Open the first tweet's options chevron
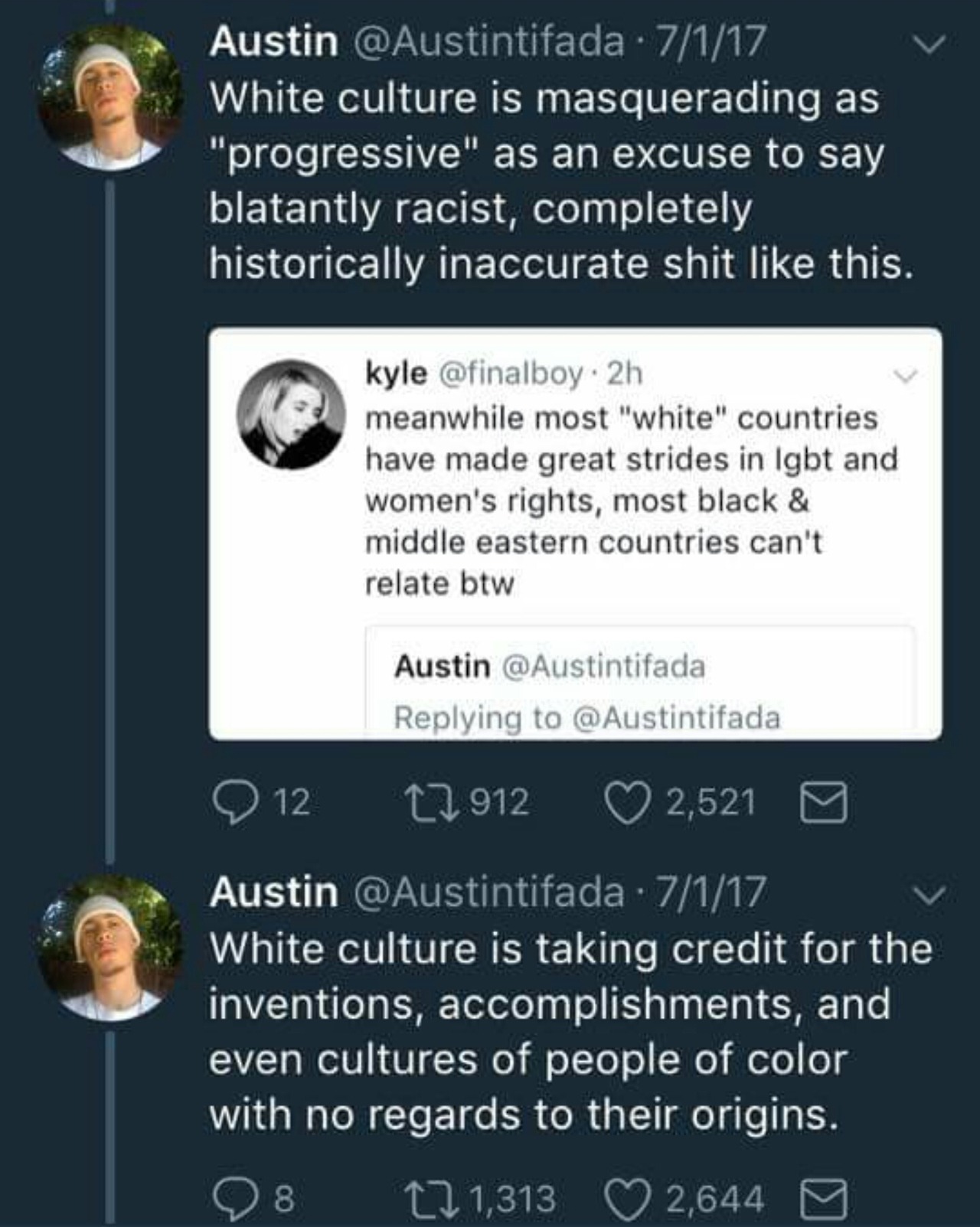Screen dimensions: 980x1227 (x=929, y=44)
